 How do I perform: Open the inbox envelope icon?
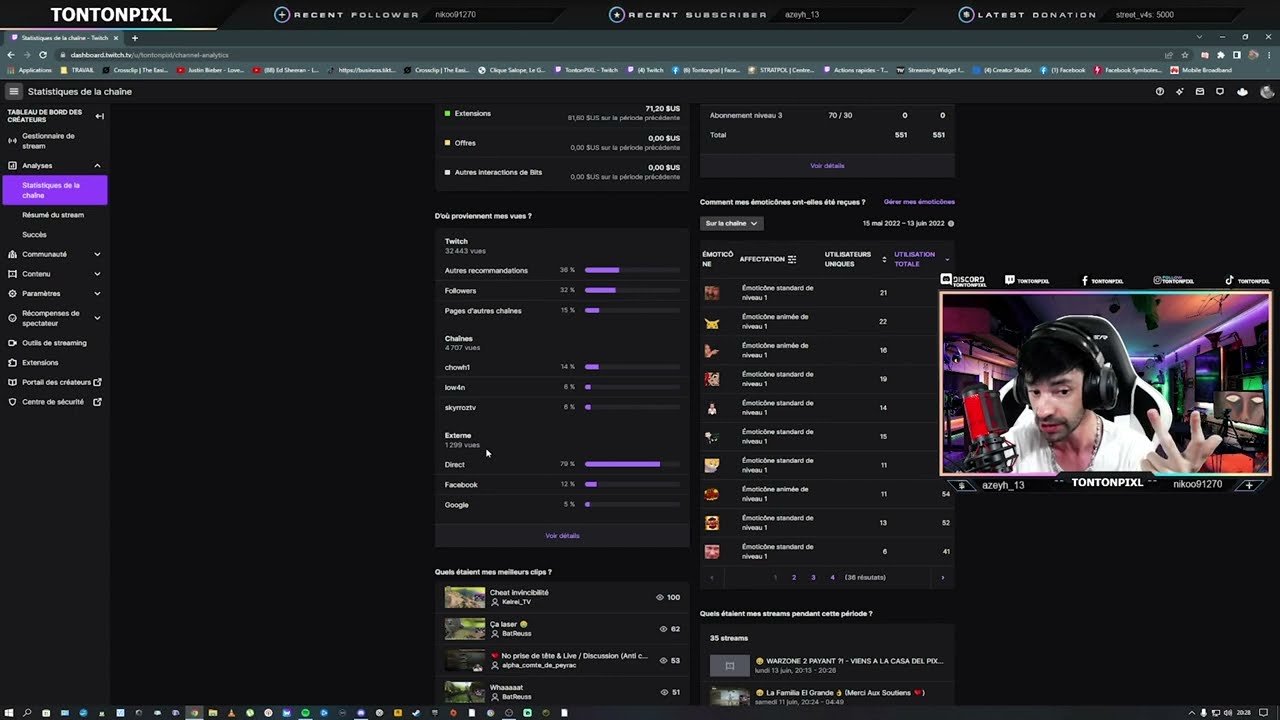click(x=1200, y=91)
